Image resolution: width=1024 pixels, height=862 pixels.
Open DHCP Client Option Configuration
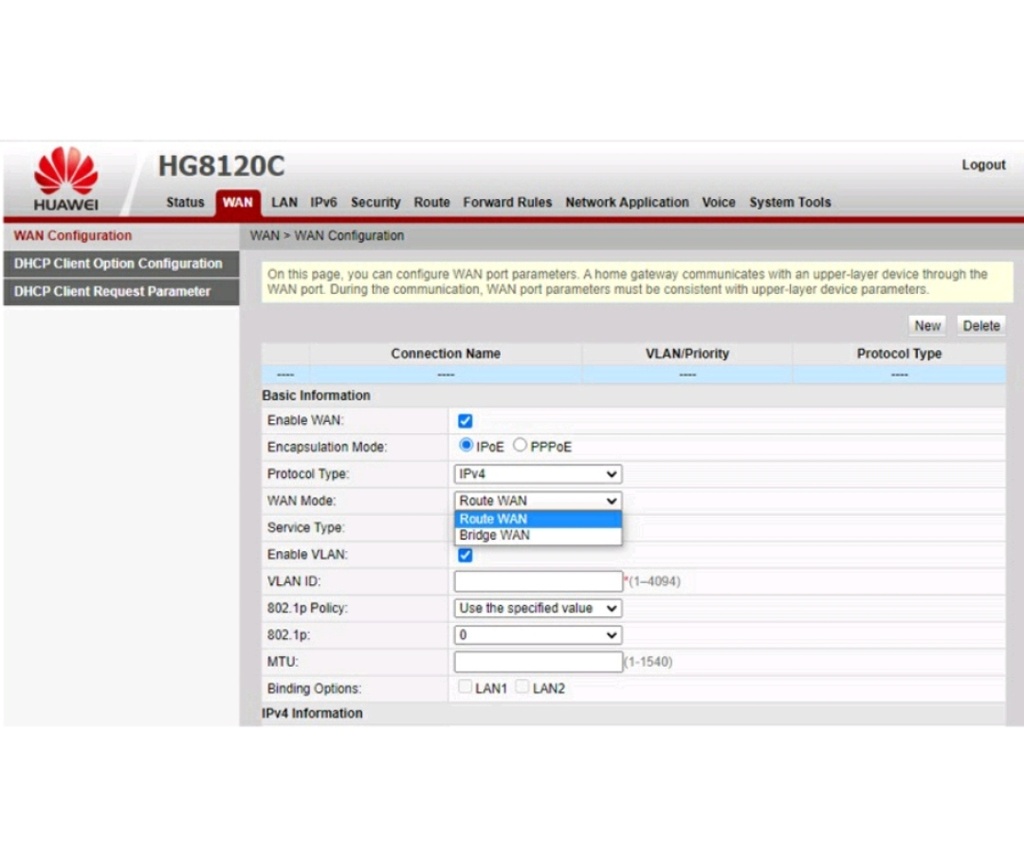click(121, 264)
